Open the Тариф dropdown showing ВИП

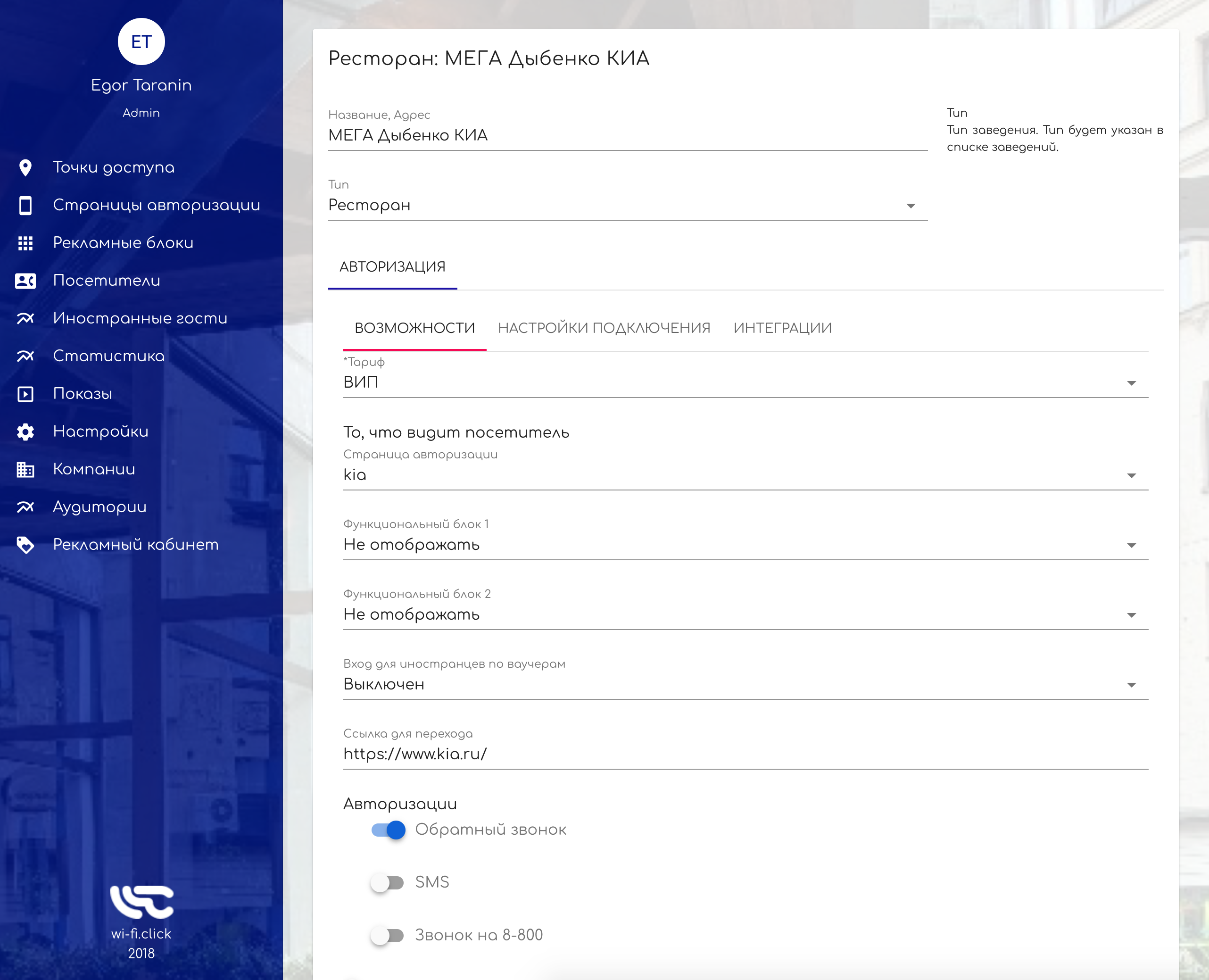745,383
